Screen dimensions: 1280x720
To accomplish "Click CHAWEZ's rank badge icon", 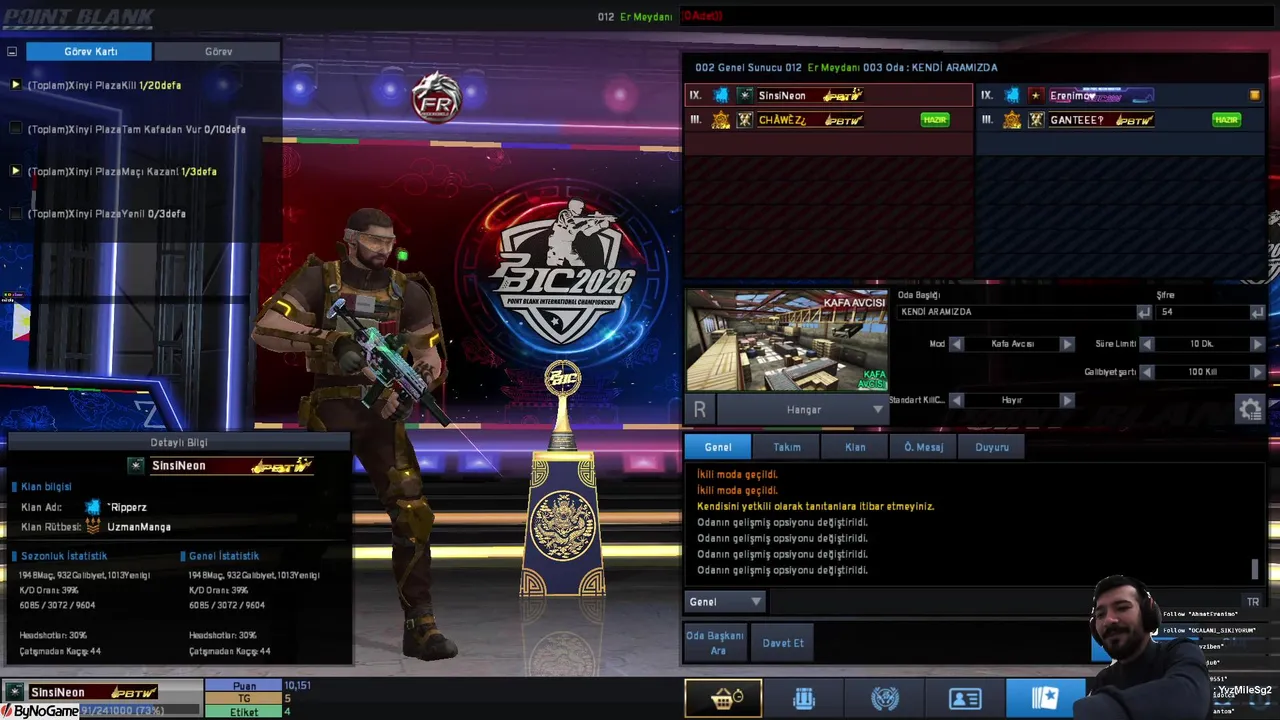I will coord(745,120).
